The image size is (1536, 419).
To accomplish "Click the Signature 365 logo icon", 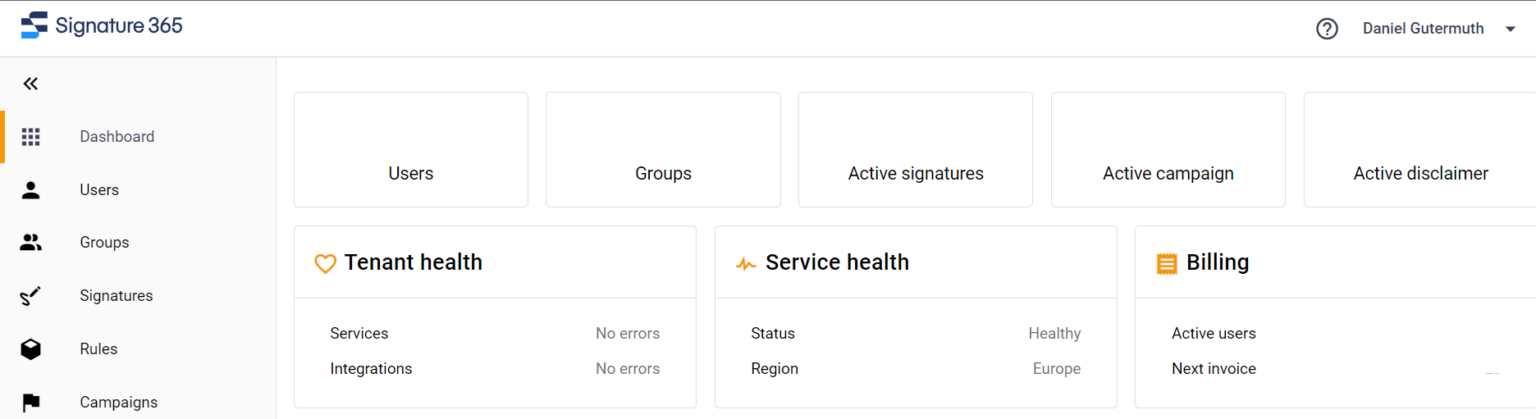I will [35, 26].
